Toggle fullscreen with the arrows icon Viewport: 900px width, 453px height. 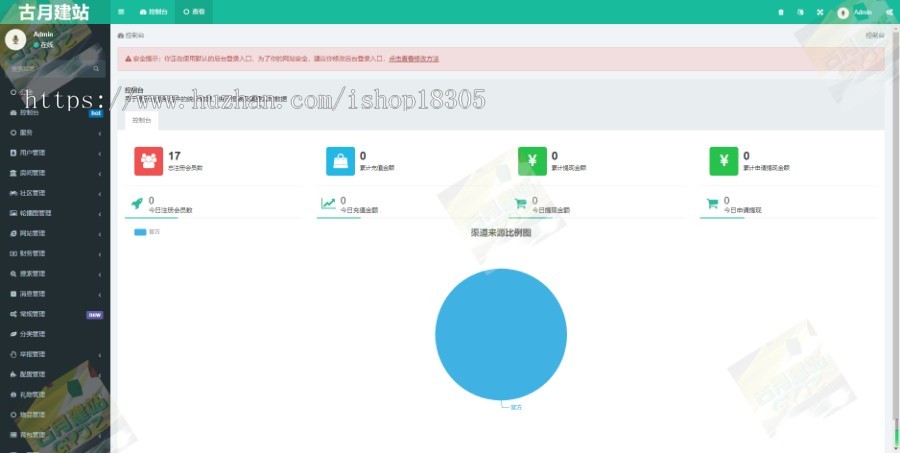coord(820,12)
